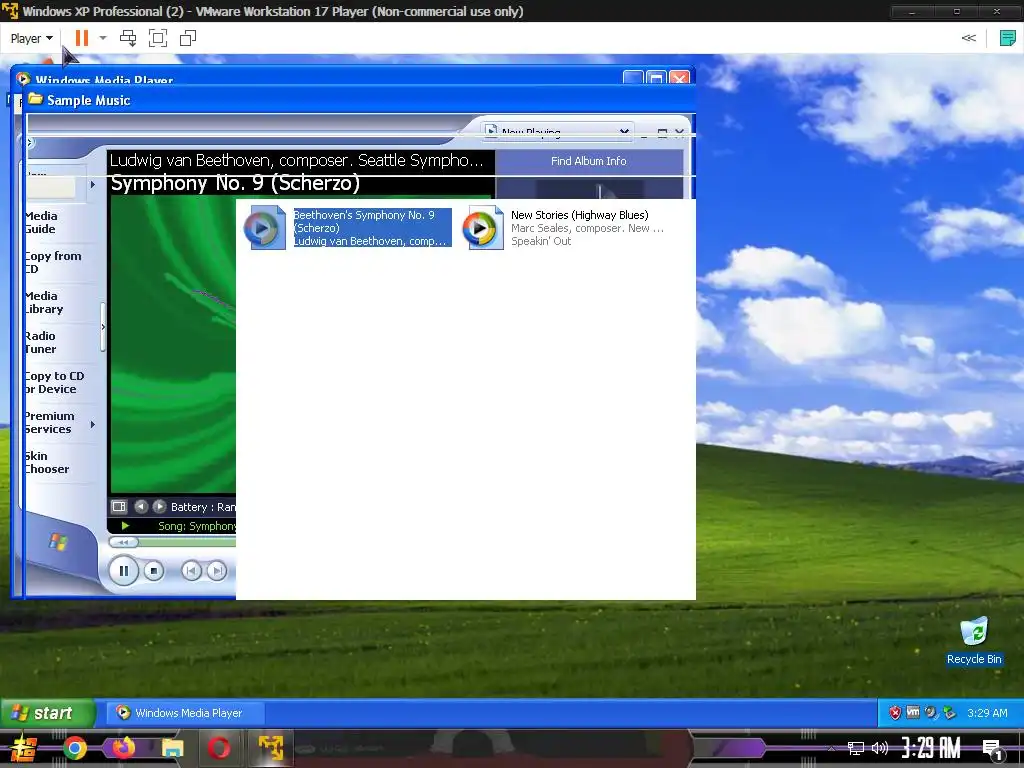Screen dimensions: 1024x768
Task: Enter VMware full screen mode
Action: pyautogui.click(x=158, y=38)
